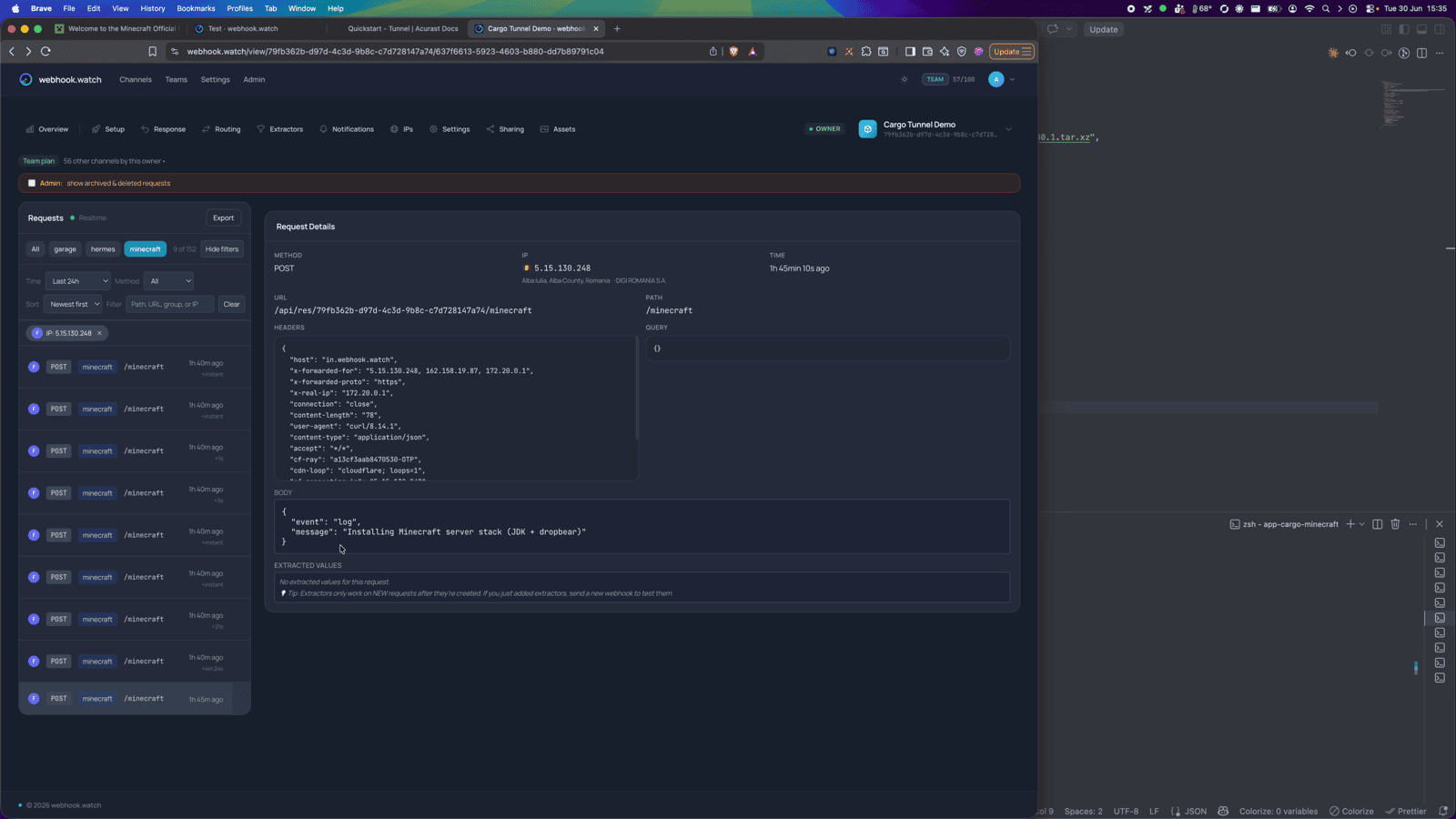
Task: Open the new terminal plus dropdown
Action: coord(1361,524)
